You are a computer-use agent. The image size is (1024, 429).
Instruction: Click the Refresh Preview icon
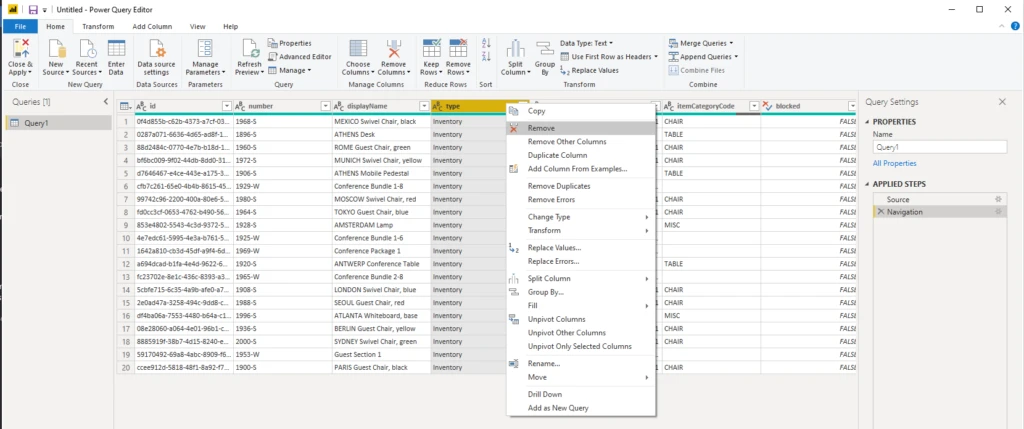point(249,50)
